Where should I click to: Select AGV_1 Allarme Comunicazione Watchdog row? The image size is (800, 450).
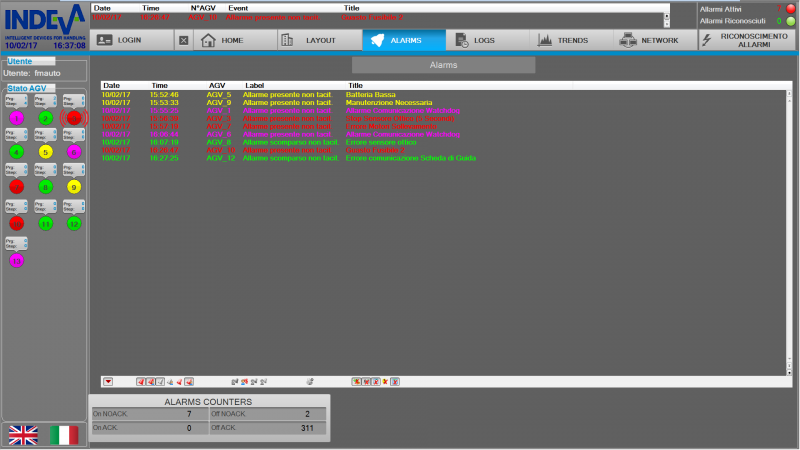444,110
